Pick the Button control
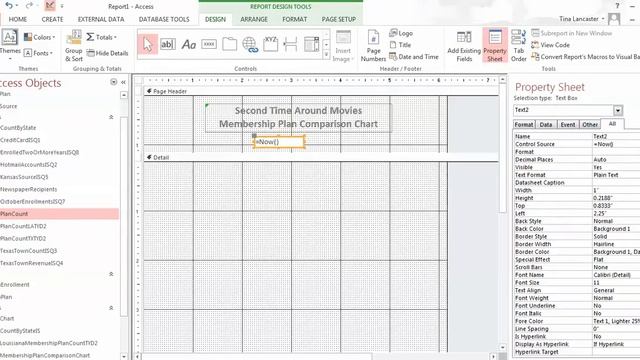The image size is (640, 360). coord(209,44)
